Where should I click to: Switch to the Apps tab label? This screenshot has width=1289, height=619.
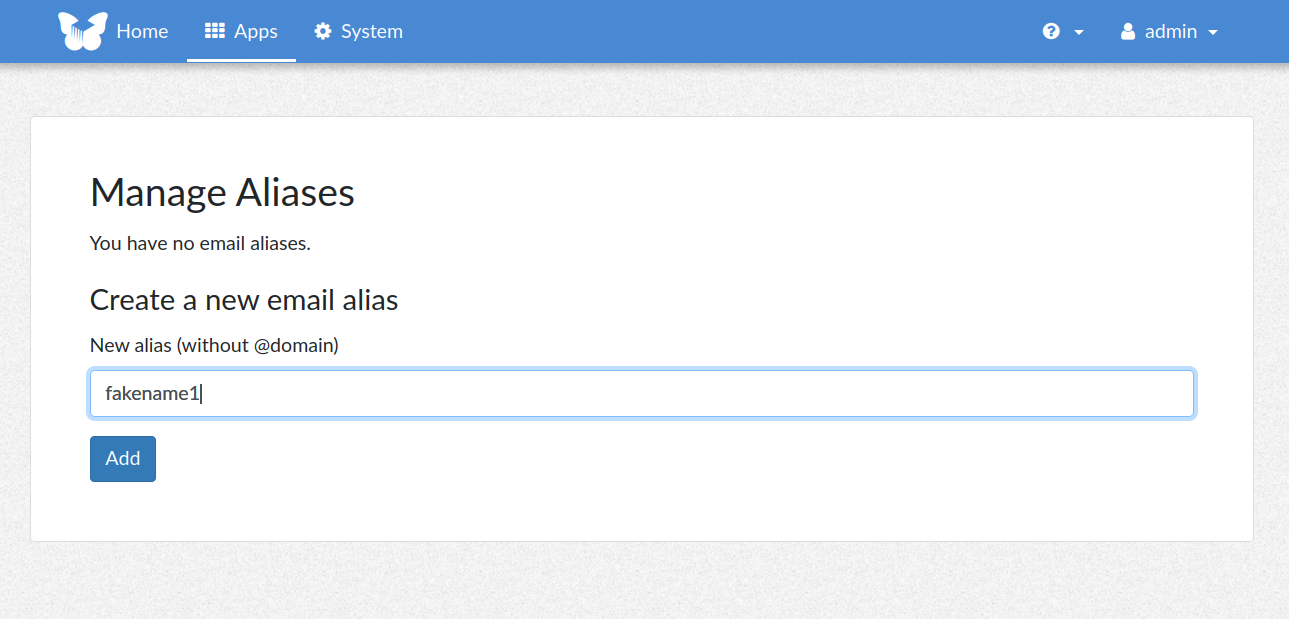coord(256,31)
